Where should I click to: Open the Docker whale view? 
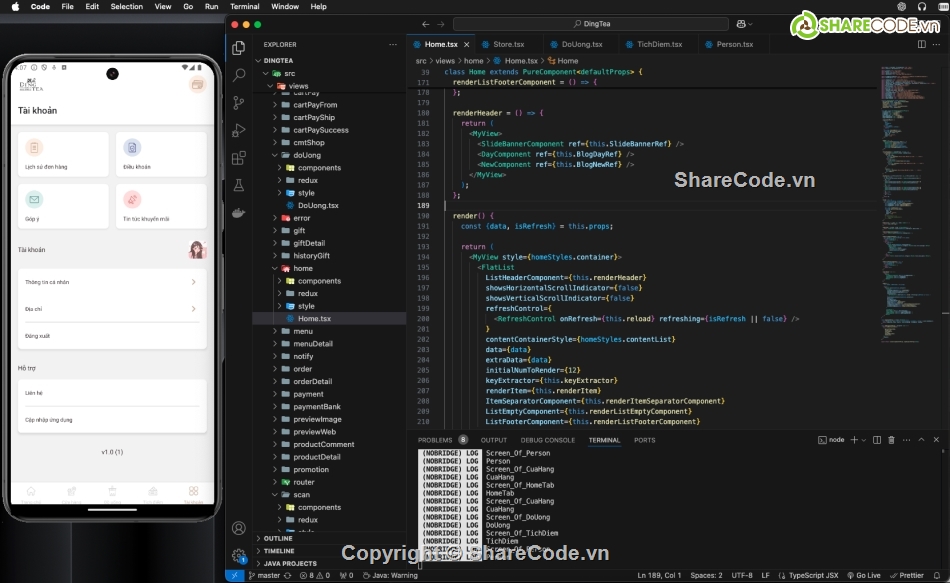[x=239, y=213]
